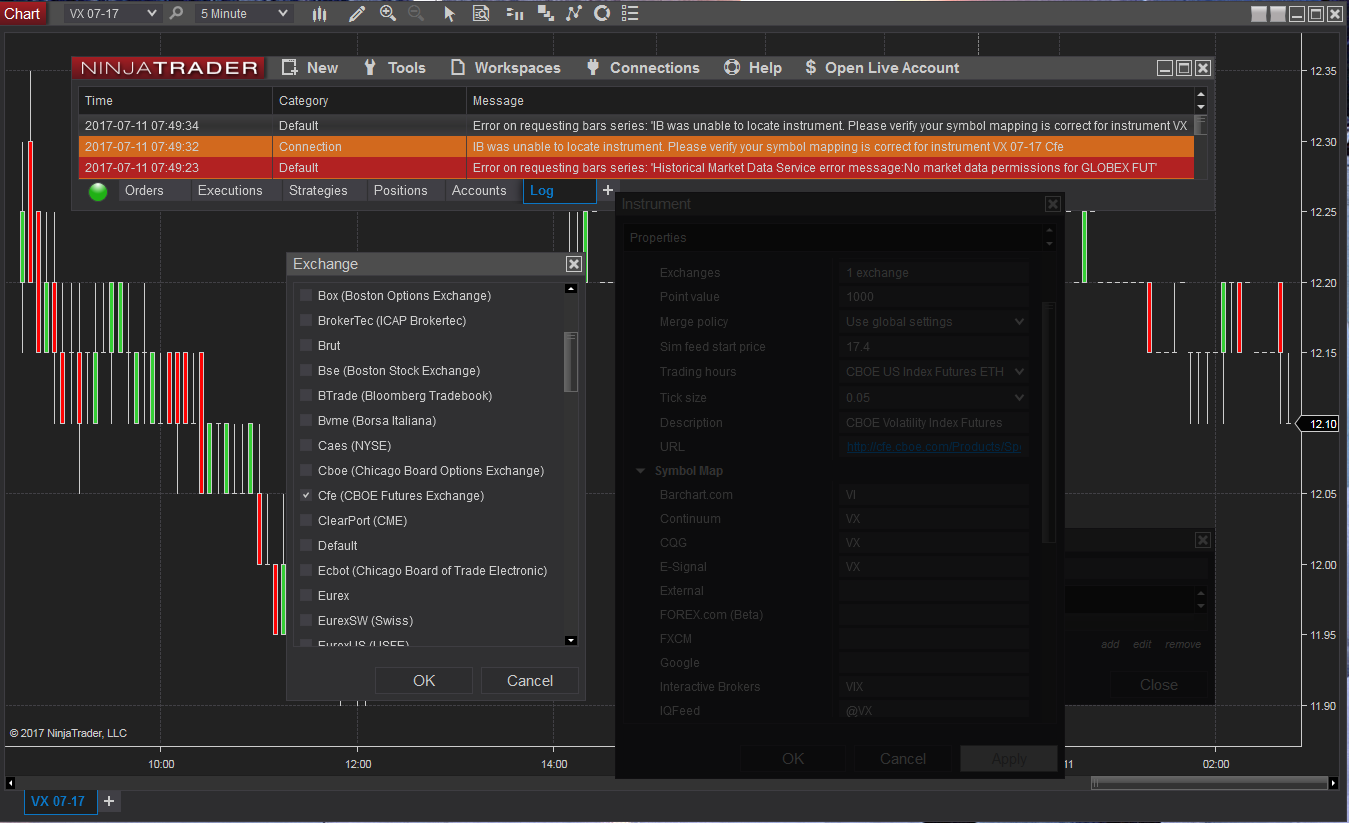Screen dimensions: 1349x823
Task: Enable Ecbot (Chicago Board of Trade Electronic)
Action: (x=307, y=571)
